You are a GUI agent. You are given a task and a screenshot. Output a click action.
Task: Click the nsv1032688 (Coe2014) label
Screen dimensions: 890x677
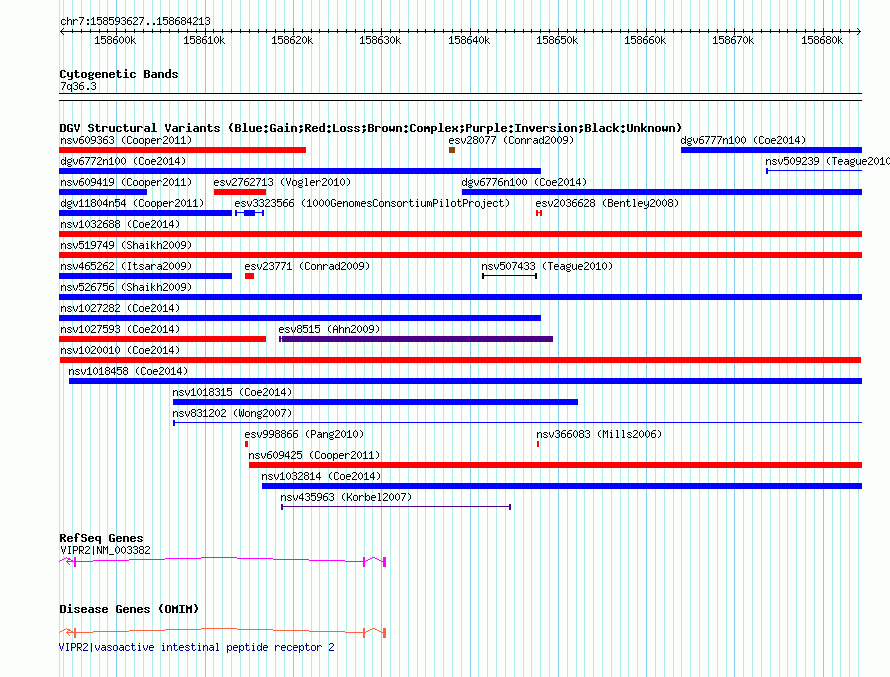pyautogui.click(x=120, y=224)
